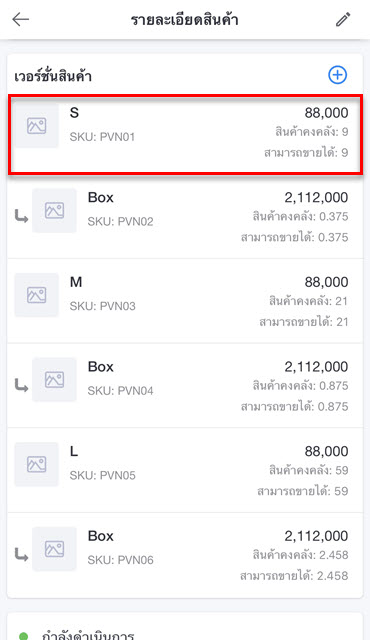Tap the green กำลังดำเนินการ status indicator
This screenshot has width=370, height=640.
coord(24,636)
